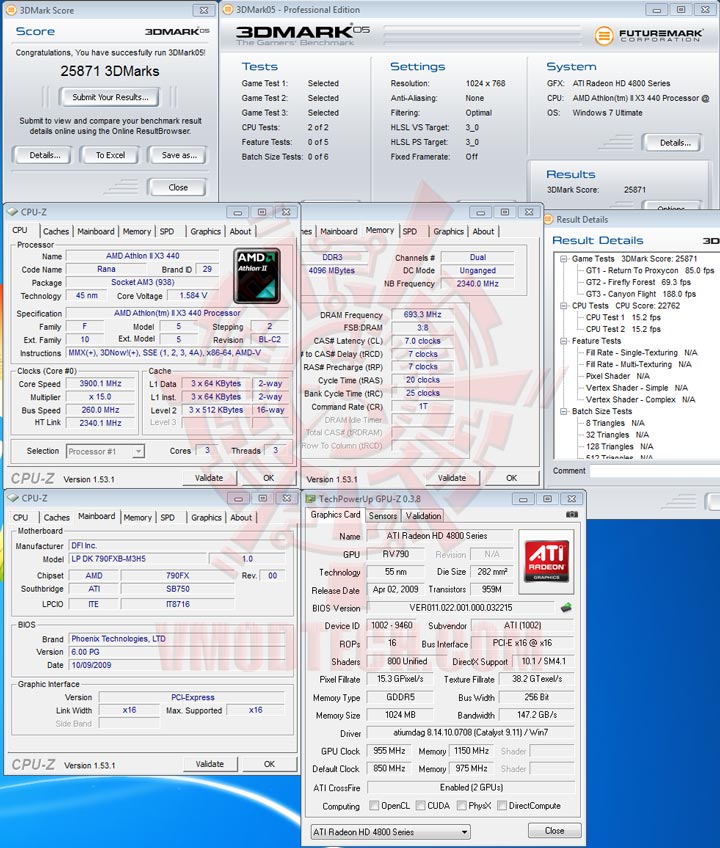Click the GPU Clock 955 MHz field
This screenshot has height=848, width=720.
tap(389, 751)
